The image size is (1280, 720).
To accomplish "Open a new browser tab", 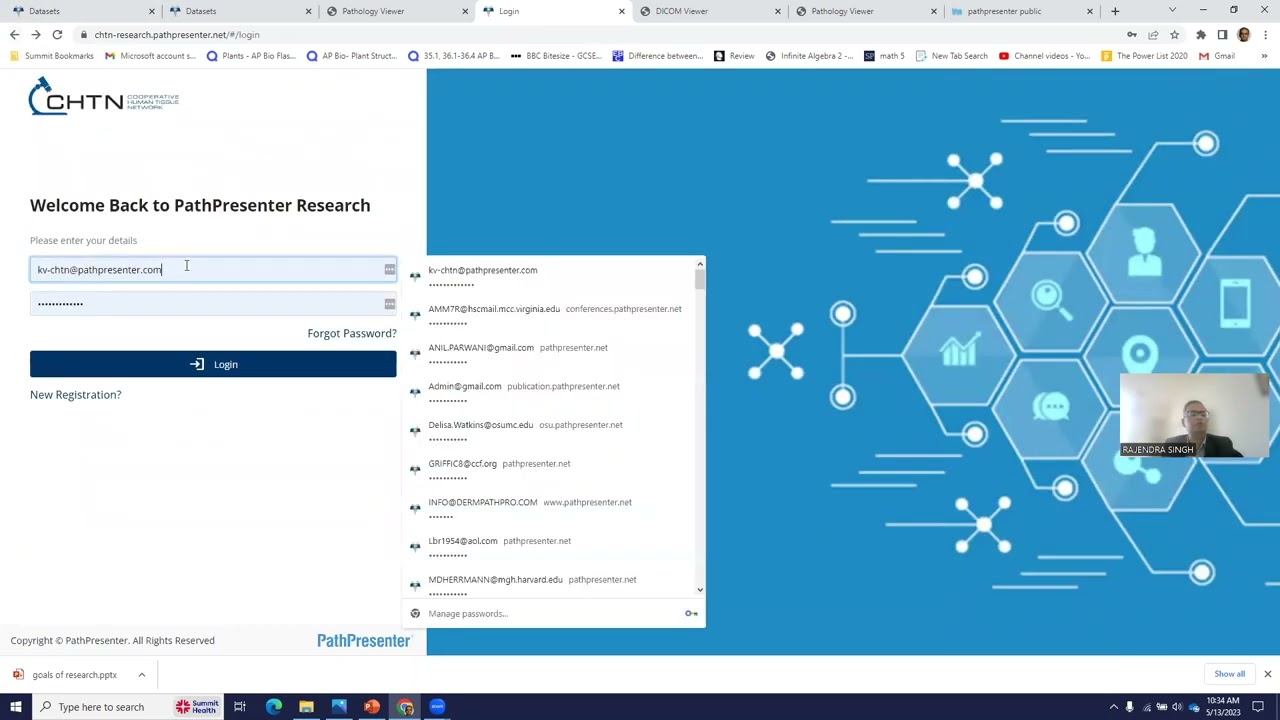I will (1115, 11).
